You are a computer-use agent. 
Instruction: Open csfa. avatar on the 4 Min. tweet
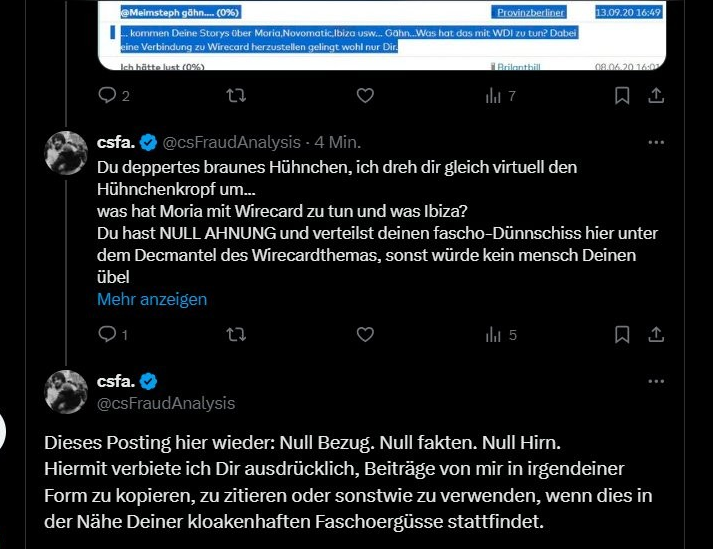coord(67,153)
